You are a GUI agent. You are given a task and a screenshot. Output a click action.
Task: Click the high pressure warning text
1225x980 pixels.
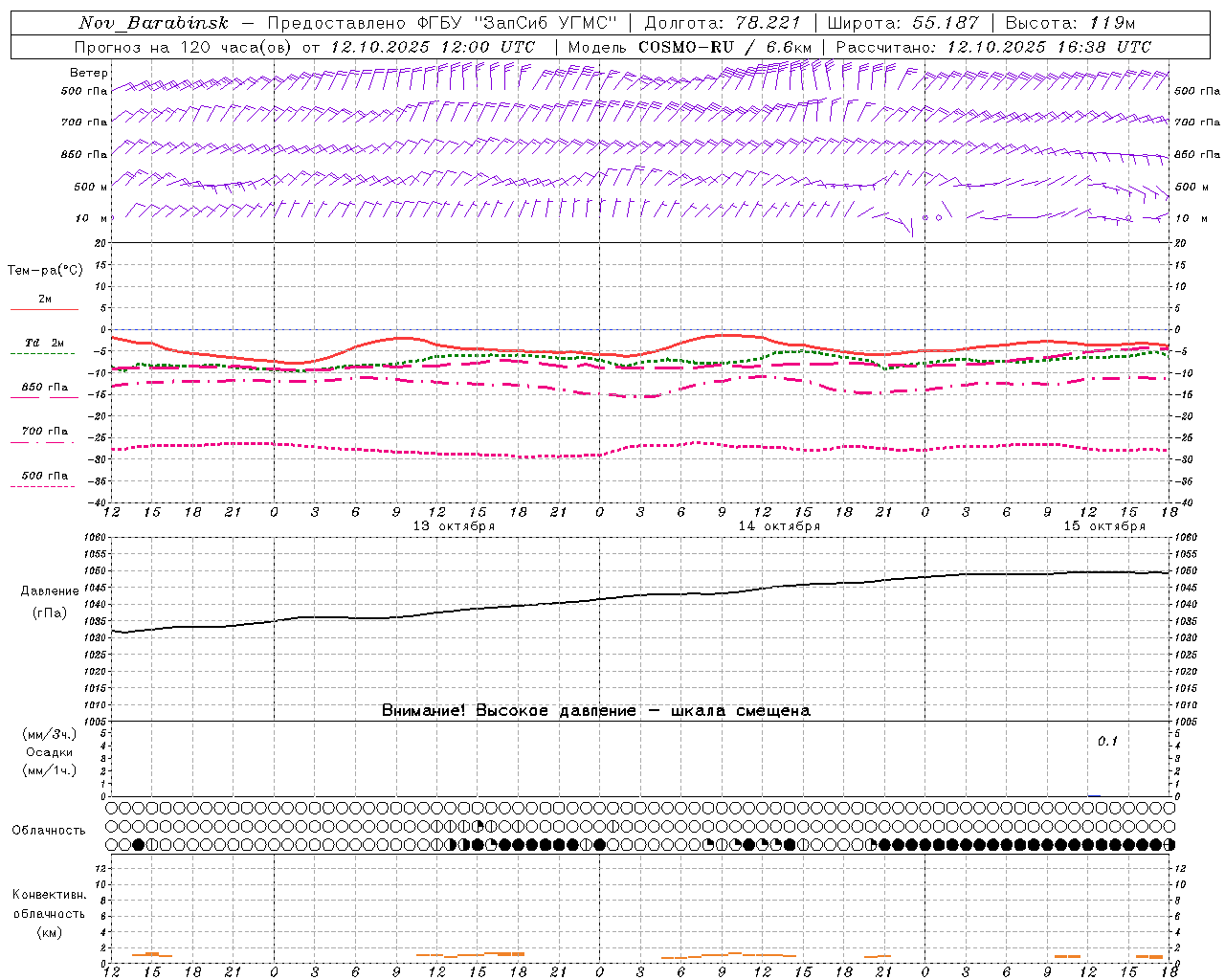(595, 711)
